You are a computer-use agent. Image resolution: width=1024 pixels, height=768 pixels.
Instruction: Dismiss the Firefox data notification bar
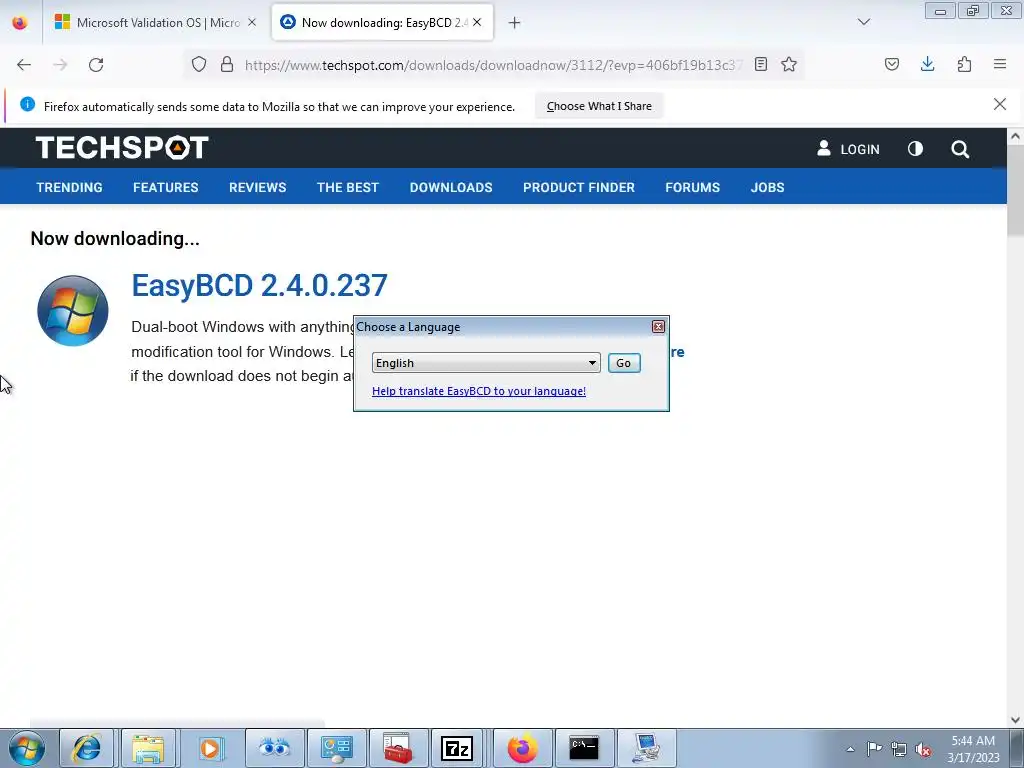click(1000, 104)
